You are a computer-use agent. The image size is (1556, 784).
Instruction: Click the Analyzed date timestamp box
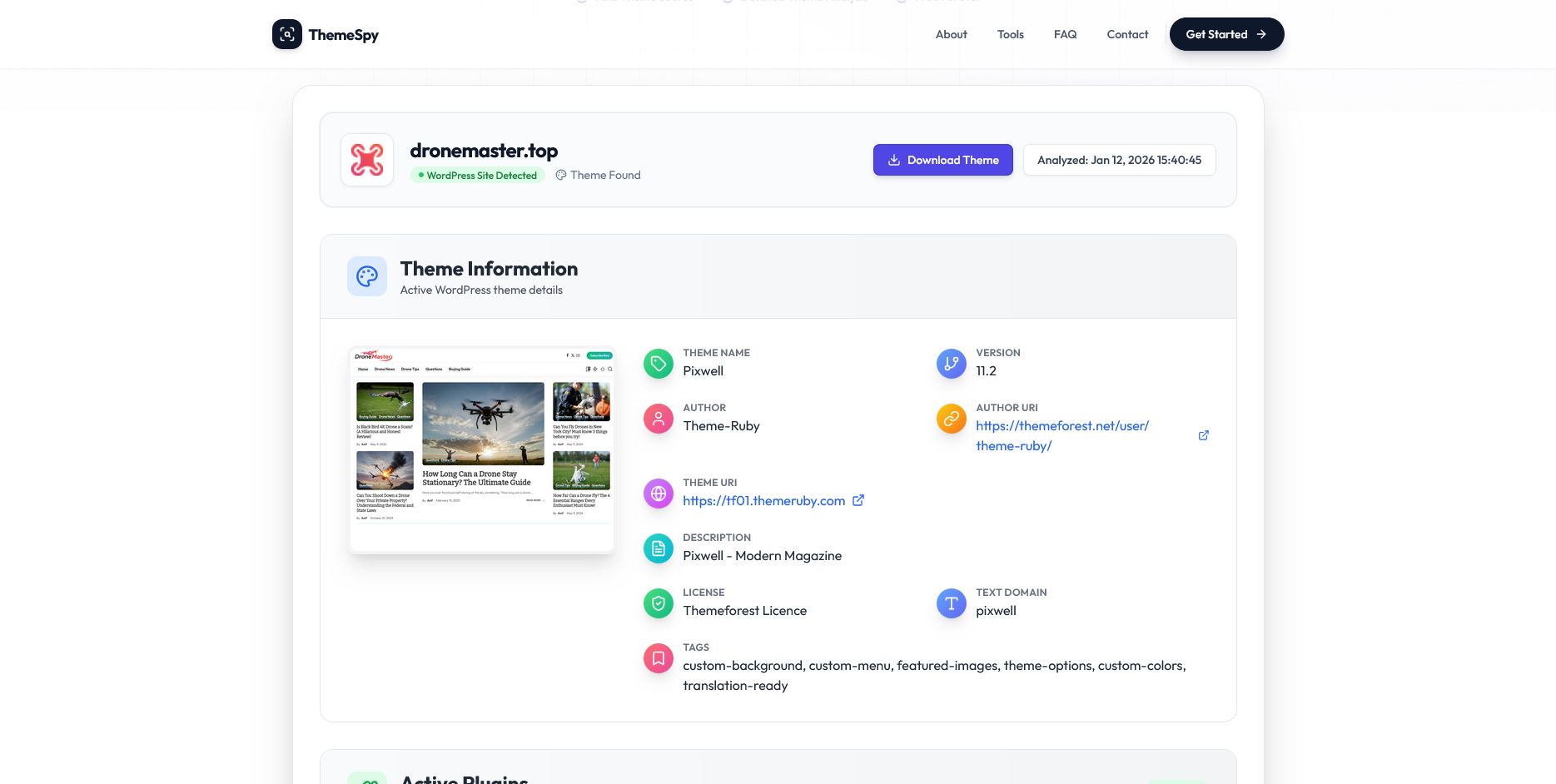(x=1120, y=160)
